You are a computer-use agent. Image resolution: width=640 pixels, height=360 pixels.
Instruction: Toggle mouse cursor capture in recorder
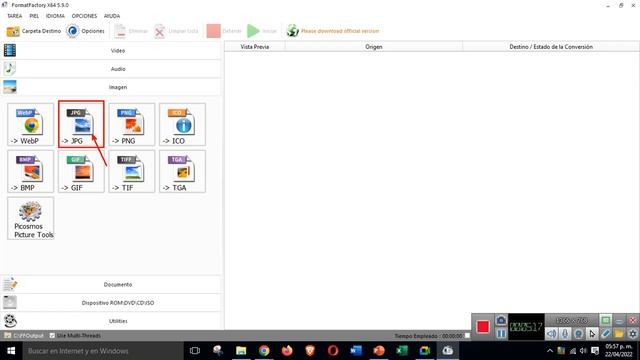point(592,334)
